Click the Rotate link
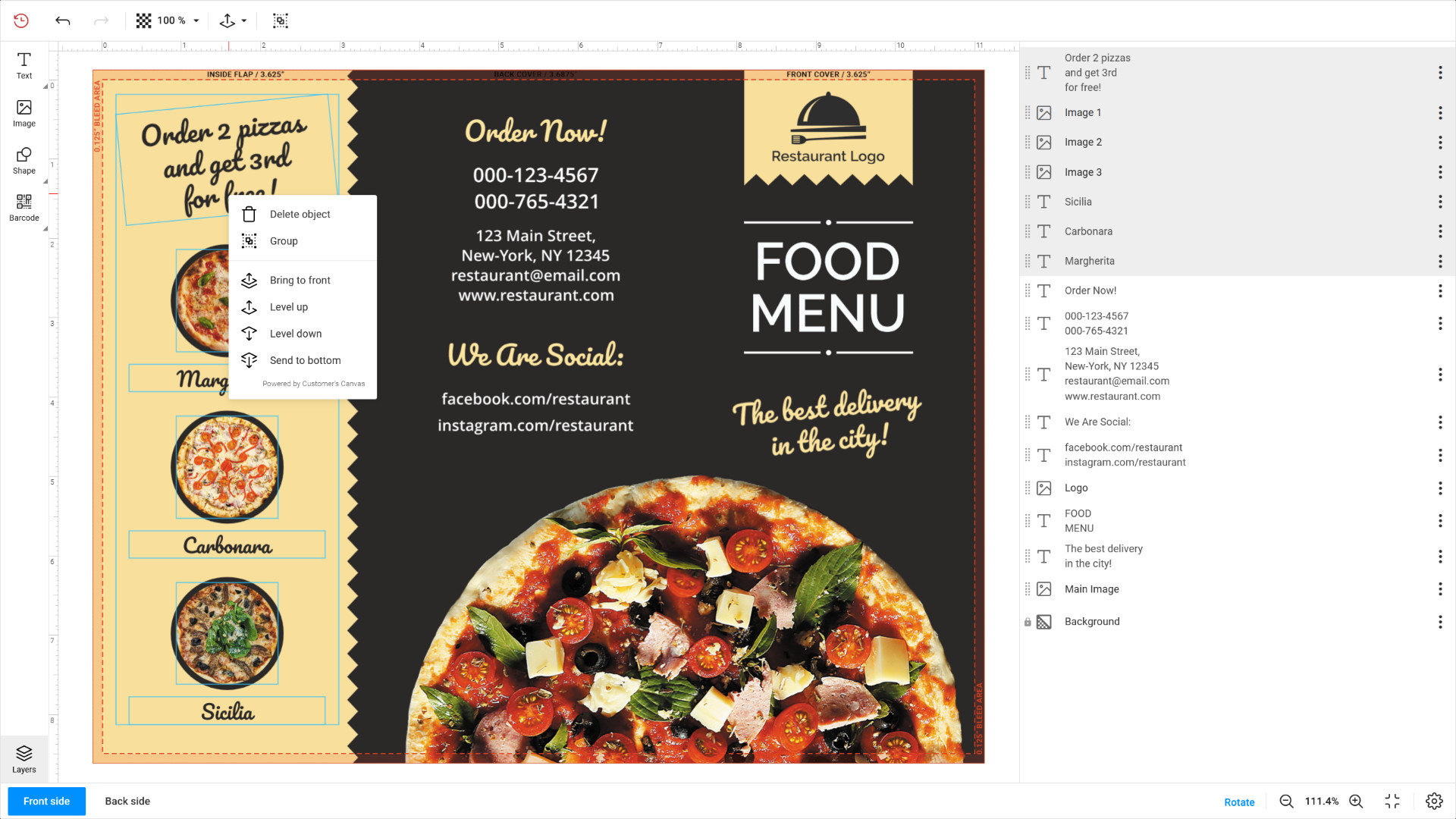 click(x=1239, y=802)
